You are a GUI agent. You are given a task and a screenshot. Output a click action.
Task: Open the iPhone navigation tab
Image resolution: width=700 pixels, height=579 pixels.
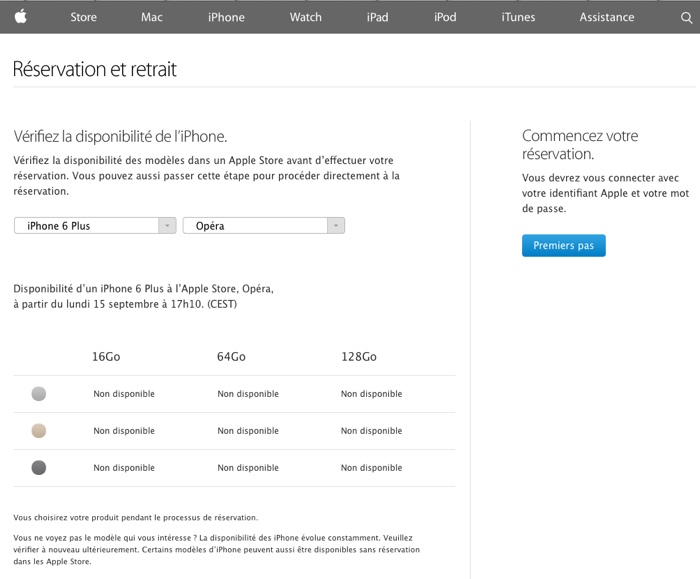(226, 17)
